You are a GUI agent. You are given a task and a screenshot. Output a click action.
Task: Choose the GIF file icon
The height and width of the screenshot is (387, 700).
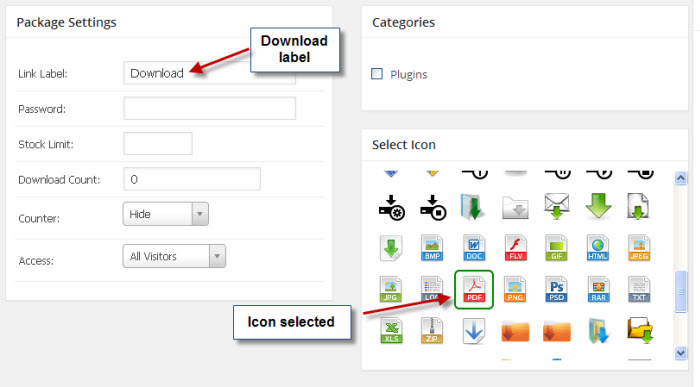556,248
